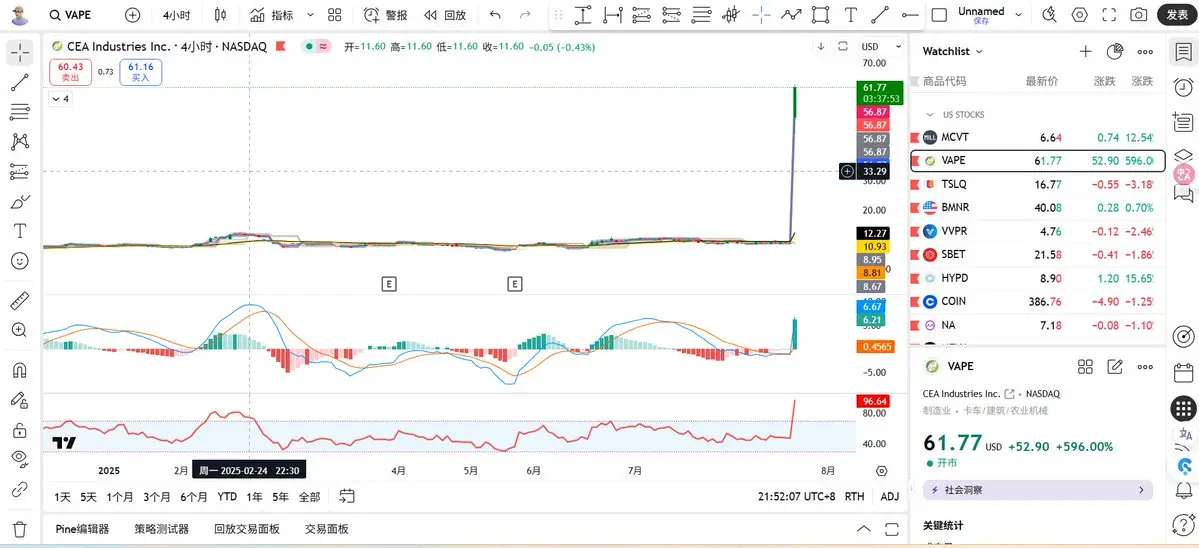1199x548 pixels.
Task: Open the Pine编辑器 tab
Action: (83, 529)
